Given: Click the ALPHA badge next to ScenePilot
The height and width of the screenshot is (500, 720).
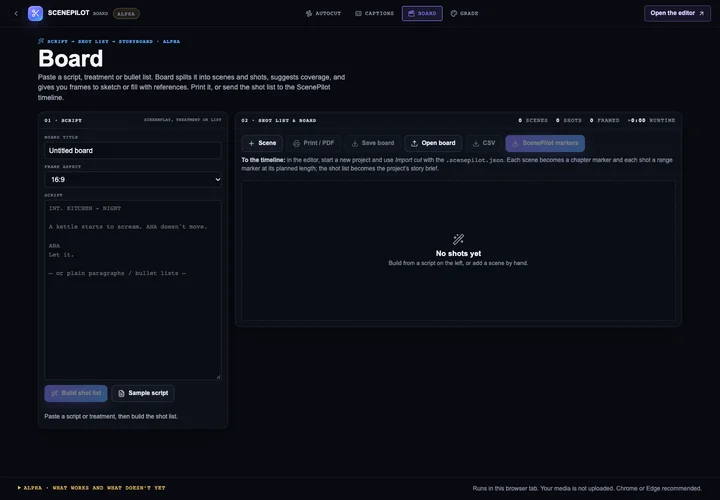Looking at the screenshot, I should pos(126,14).
